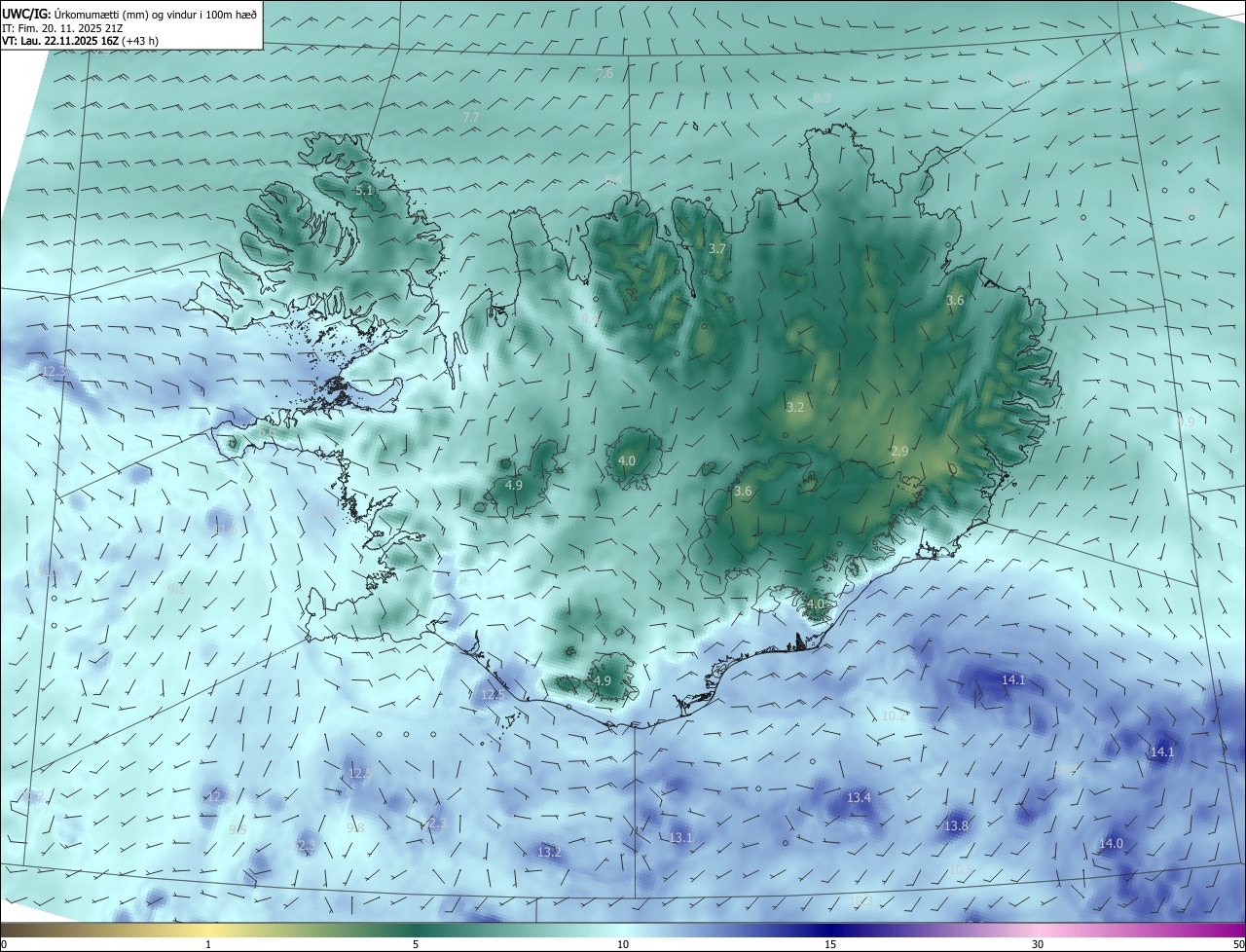Click the 13.1 value label on the map

point(680,837)
